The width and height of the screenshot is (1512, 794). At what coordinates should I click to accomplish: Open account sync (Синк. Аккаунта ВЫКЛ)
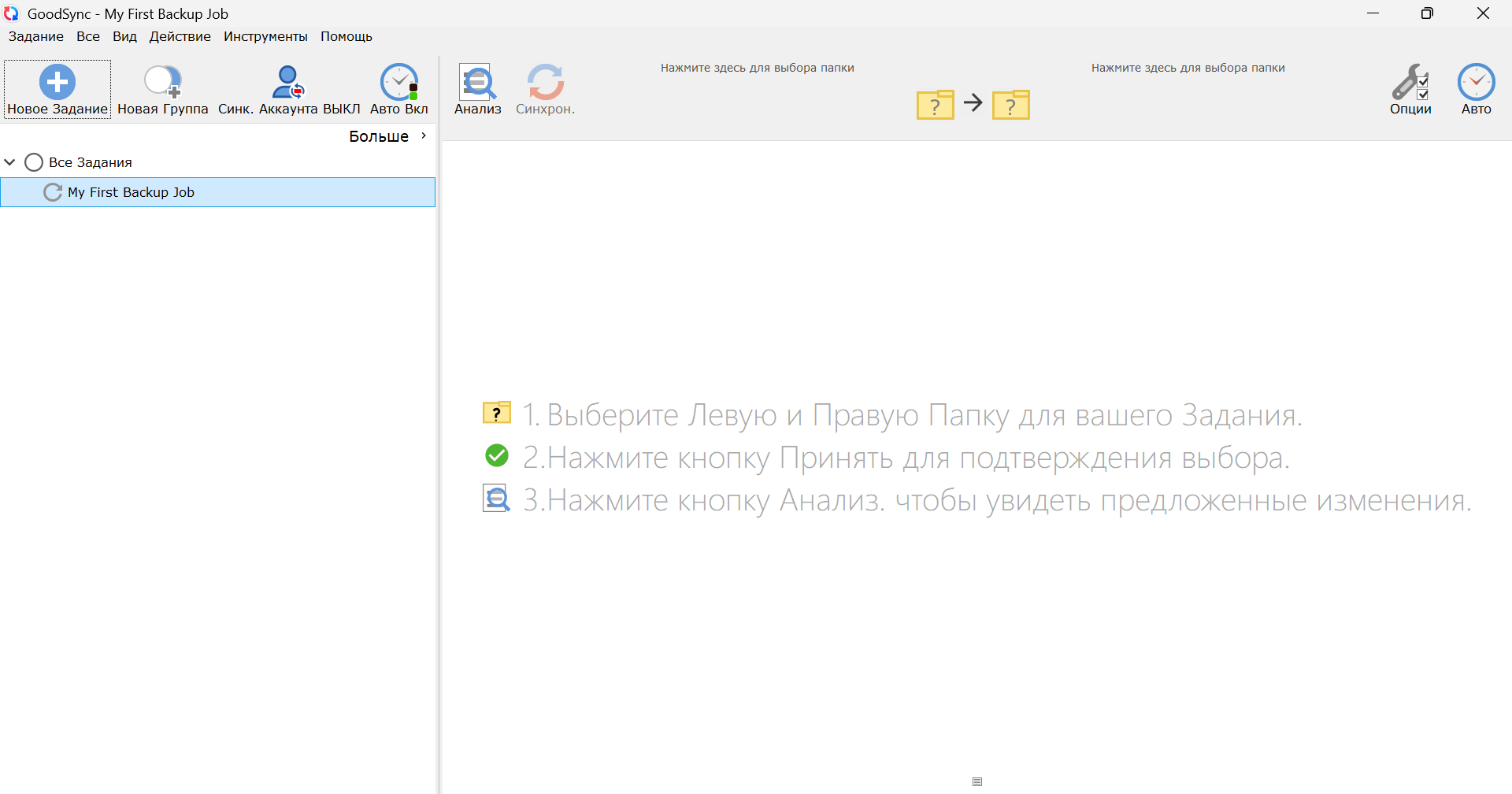pos(288,82)
